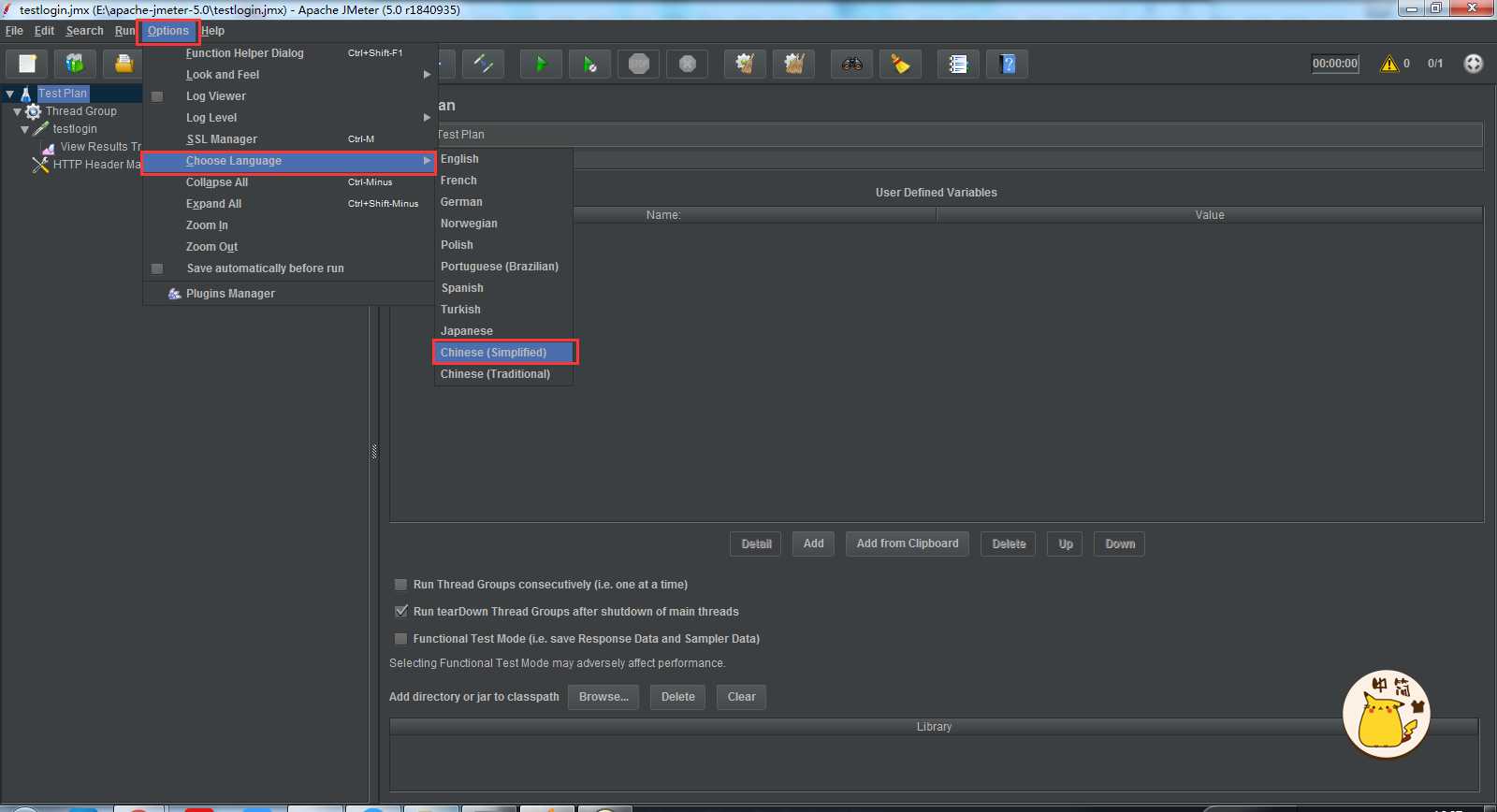Collapse the testlogin tree node arrow
The width and height of the screenshot is (1497, 812).
(24, 129)
